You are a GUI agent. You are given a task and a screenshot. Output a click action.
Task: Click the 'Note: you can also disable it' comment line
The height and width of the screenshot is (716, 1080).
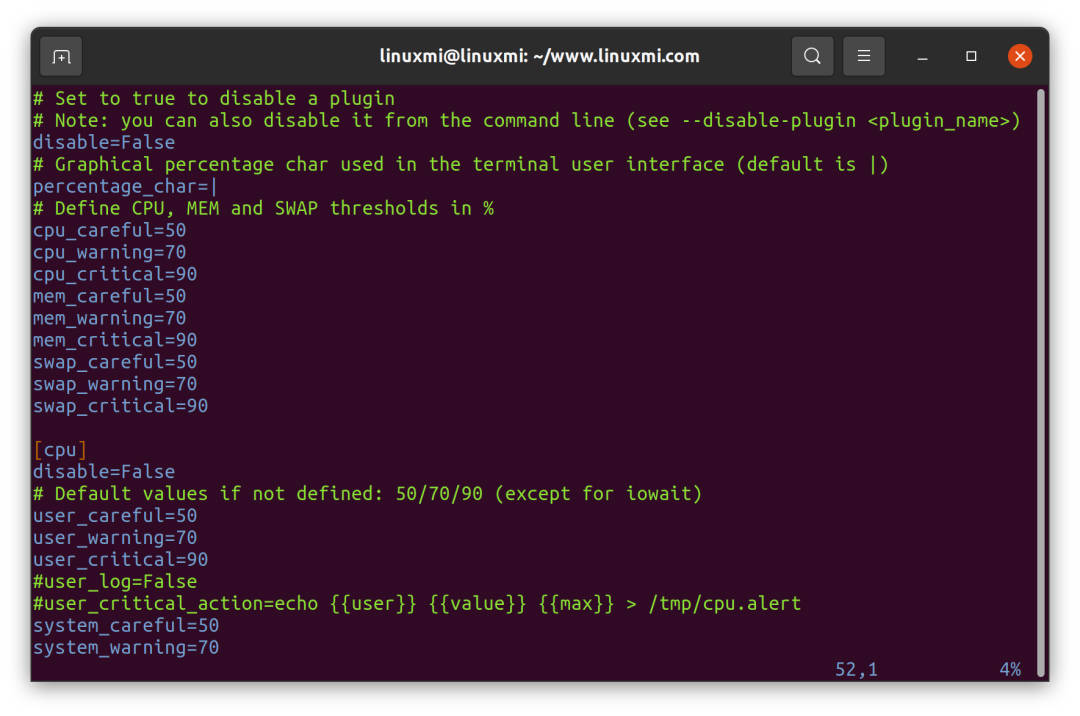coord(527,120)
